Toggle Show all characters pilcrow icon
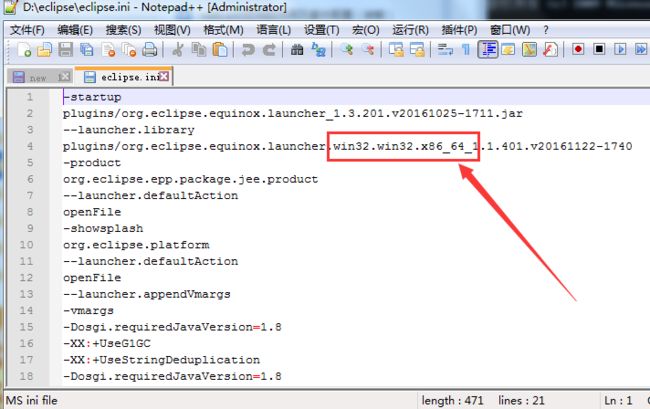Viewport: 650px width, 409px height. tap(466, 50)
